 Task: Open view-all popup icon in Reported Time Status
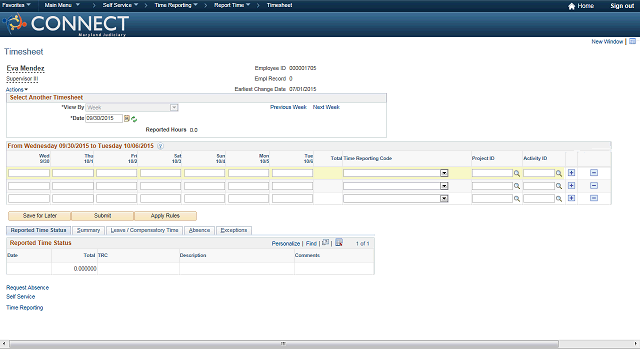point(325,242)
